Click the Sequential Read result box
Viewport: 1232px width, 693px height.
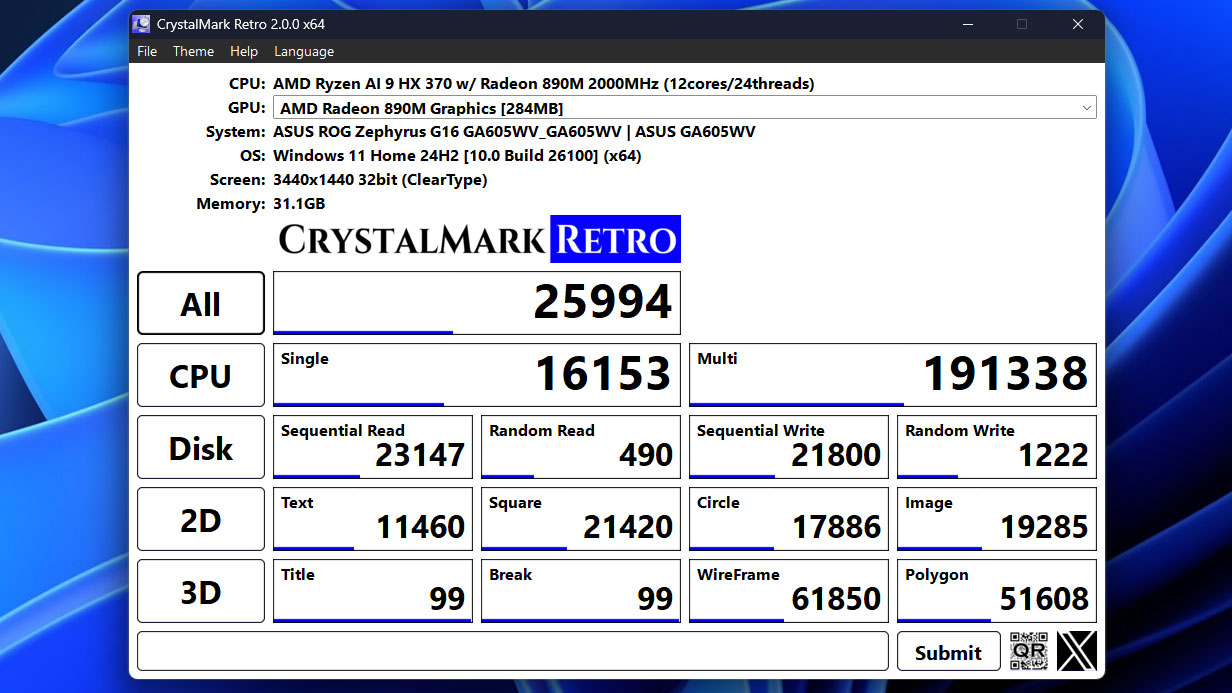(x=373, y=447)
